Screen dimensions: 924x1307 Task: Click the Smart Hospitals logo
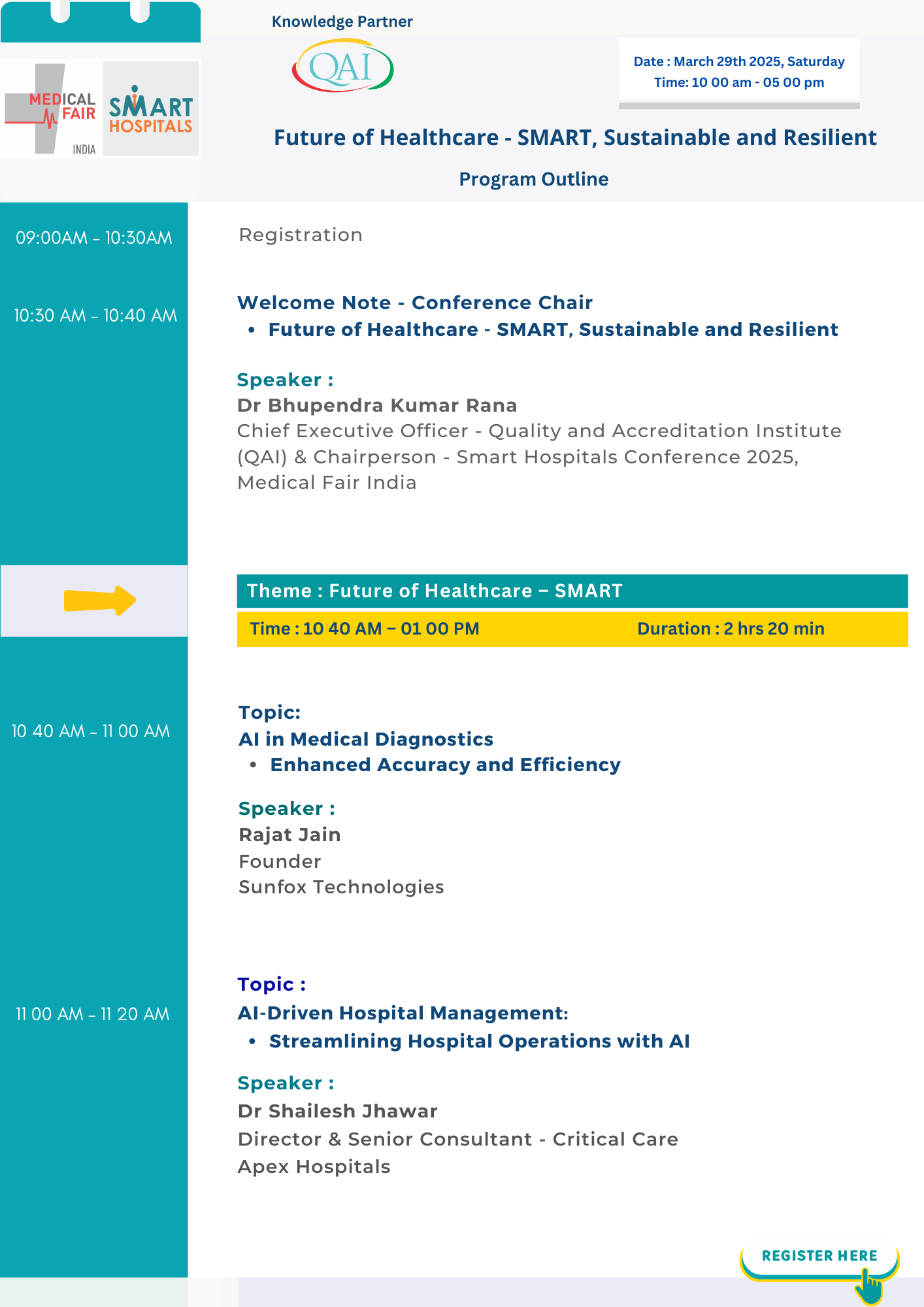[x=151, y=109]
